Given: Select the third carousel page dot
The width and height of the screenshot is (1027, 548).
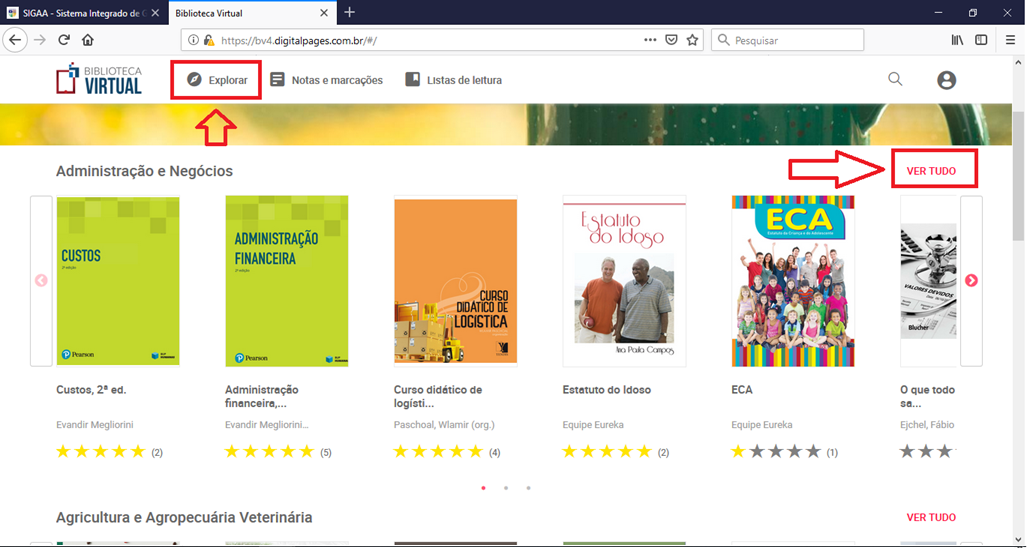Looking at the screenshot, I should point(528,488).
